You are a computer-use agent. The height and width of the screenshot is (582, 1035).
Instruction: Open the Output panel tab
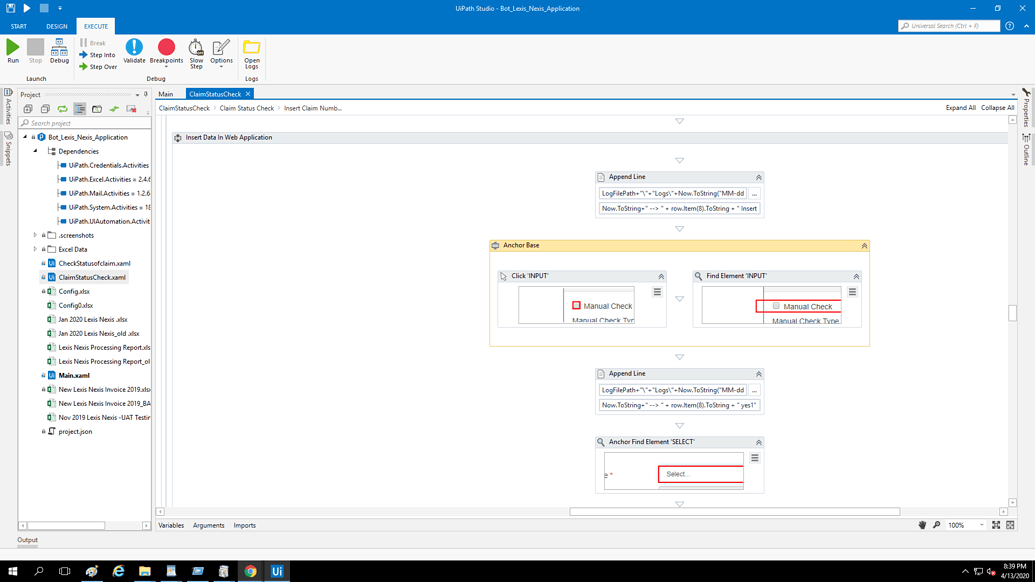pyautogui.click(x=27, y=540)
